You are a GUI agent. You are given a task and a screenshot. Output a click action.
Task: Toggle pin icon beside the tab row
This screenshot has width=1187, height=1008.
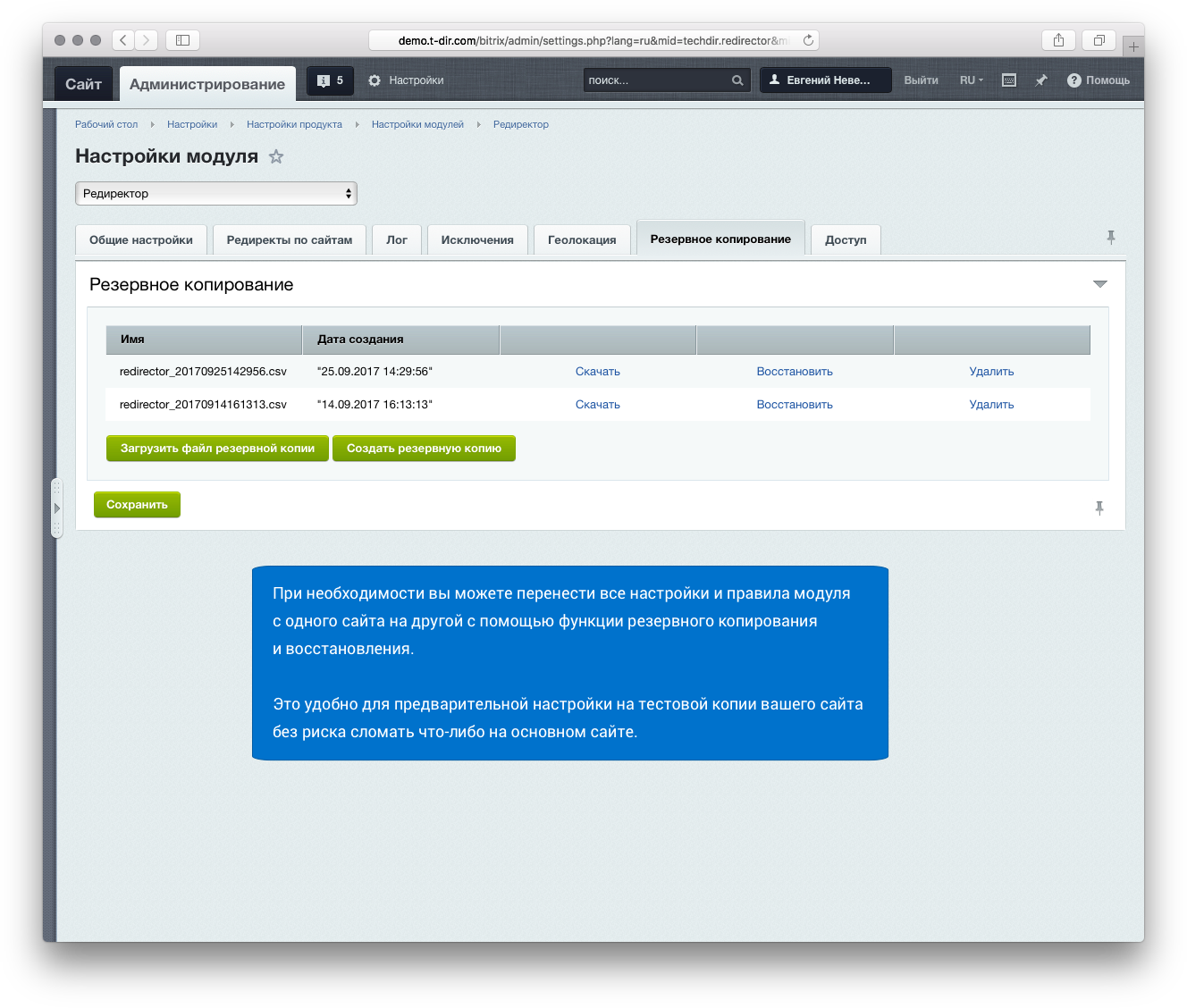tap(1111, 238)
